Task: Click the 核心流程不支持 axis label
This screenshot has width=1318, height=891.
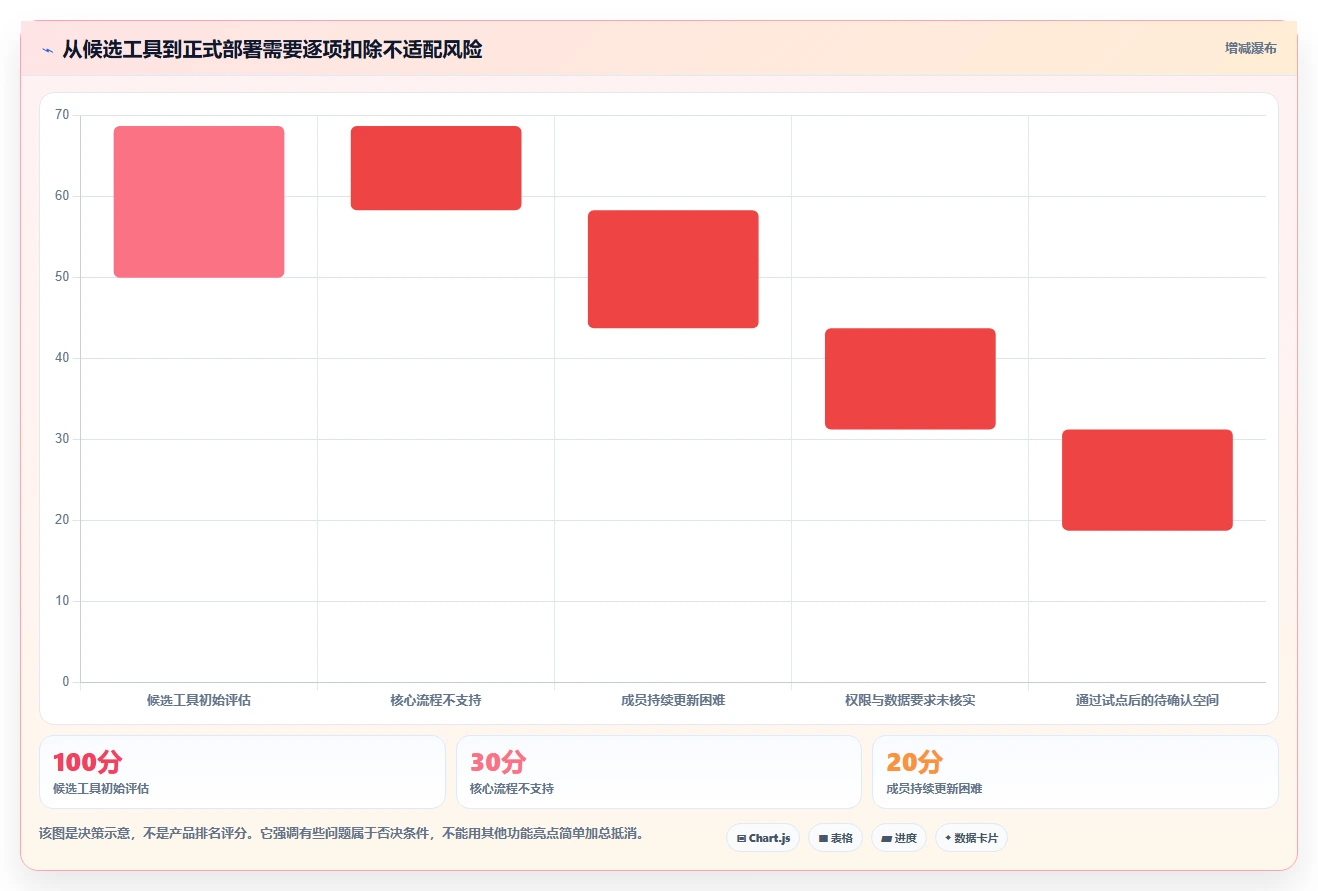Action: click(x=436, y=700)
